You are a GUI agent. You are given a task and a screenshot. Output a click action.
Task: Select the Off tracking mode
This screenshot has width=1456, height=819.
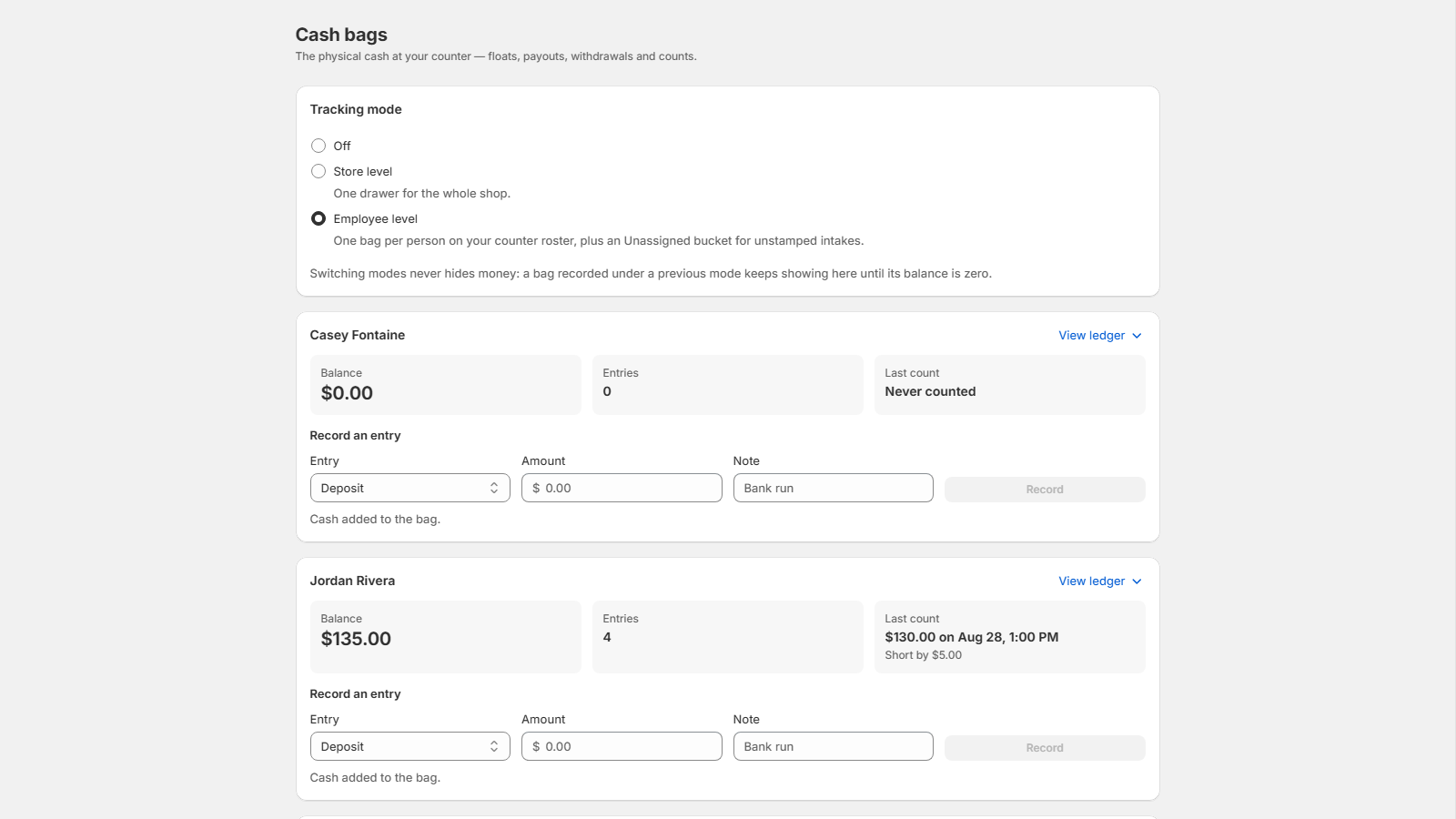pyautogui.click(x=318, y=146)
